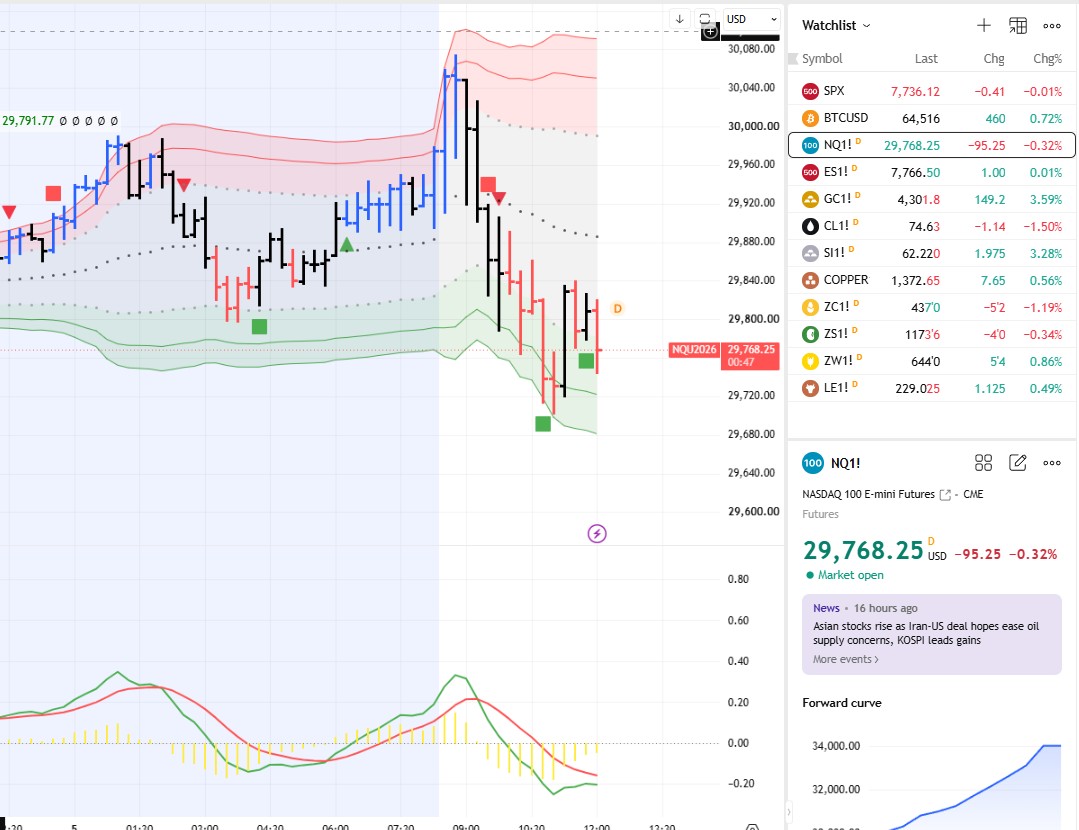The height and width of the screenshot is (830, 1079).
Task: Select the LE1! live cattle row
Action: 932,388
